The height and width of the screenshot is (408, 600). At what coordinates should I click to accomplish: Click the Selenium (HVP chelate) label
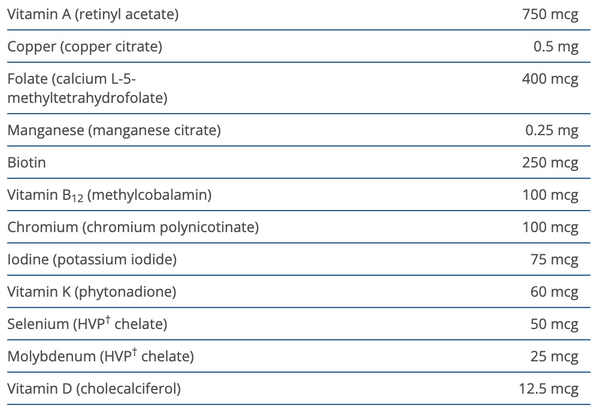tap(86, 324)
